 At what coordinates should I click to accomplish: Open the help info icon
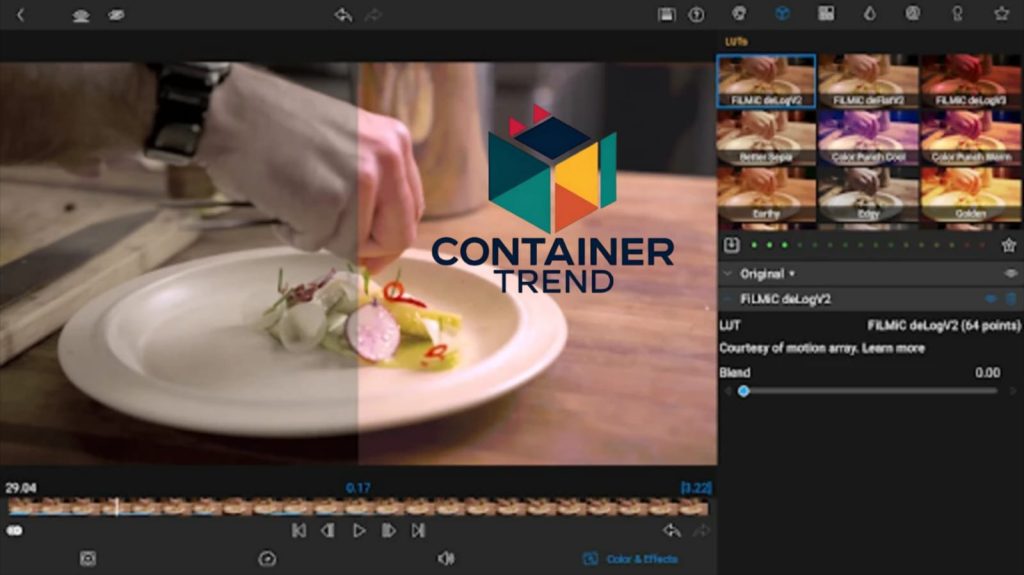tap(696, 14)
